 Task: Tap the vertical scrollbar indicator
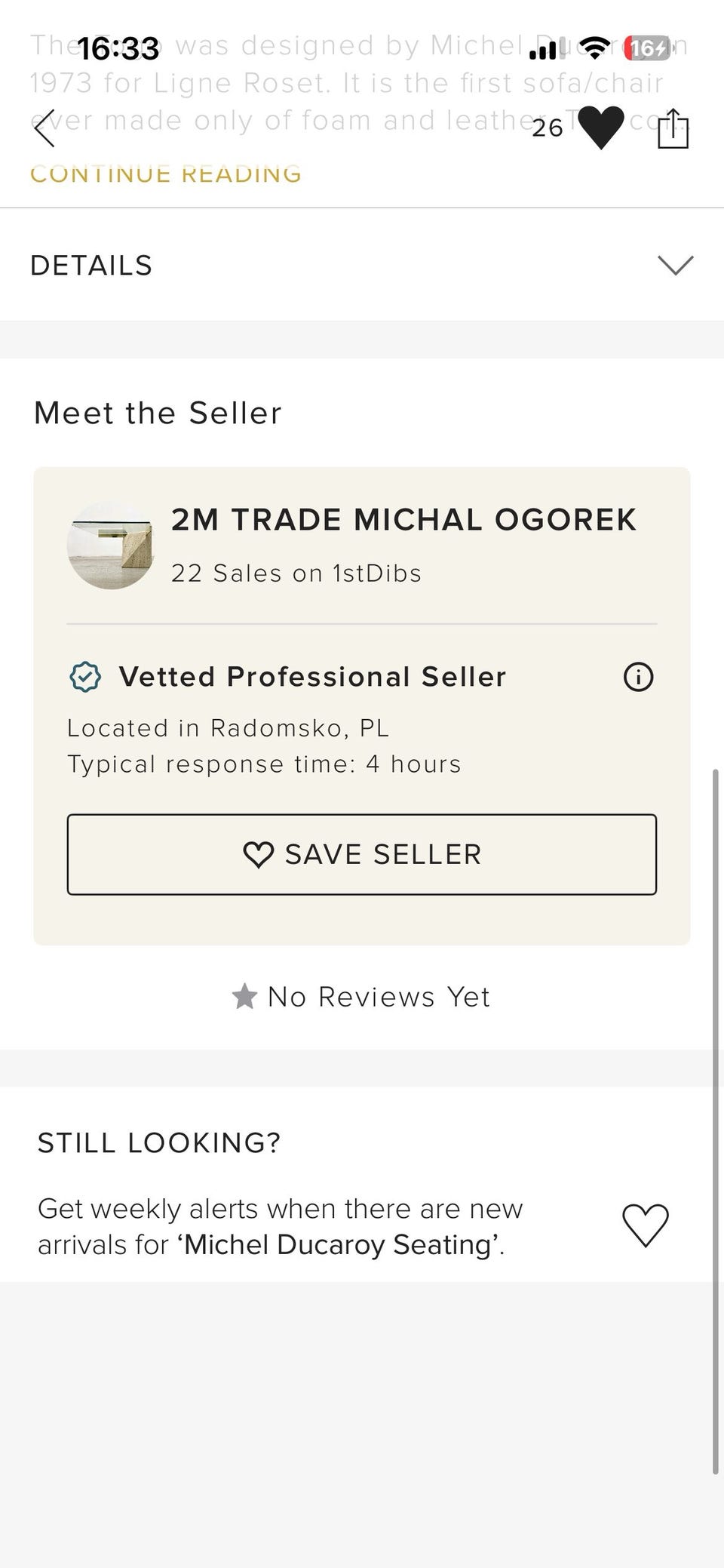716,1121
